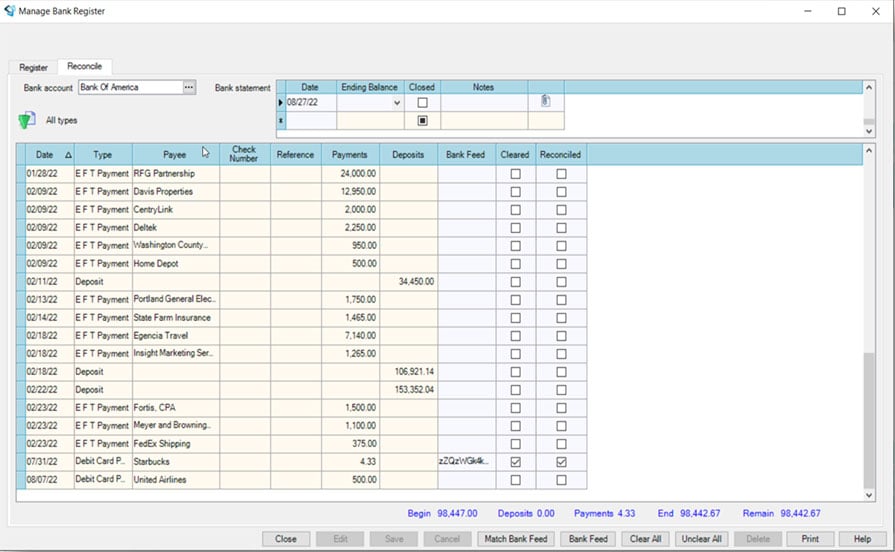The height and width of the screenshot is (552, 895).
Task: Check Closed box for 08/27/22 statement
Action: coord(422,103)
